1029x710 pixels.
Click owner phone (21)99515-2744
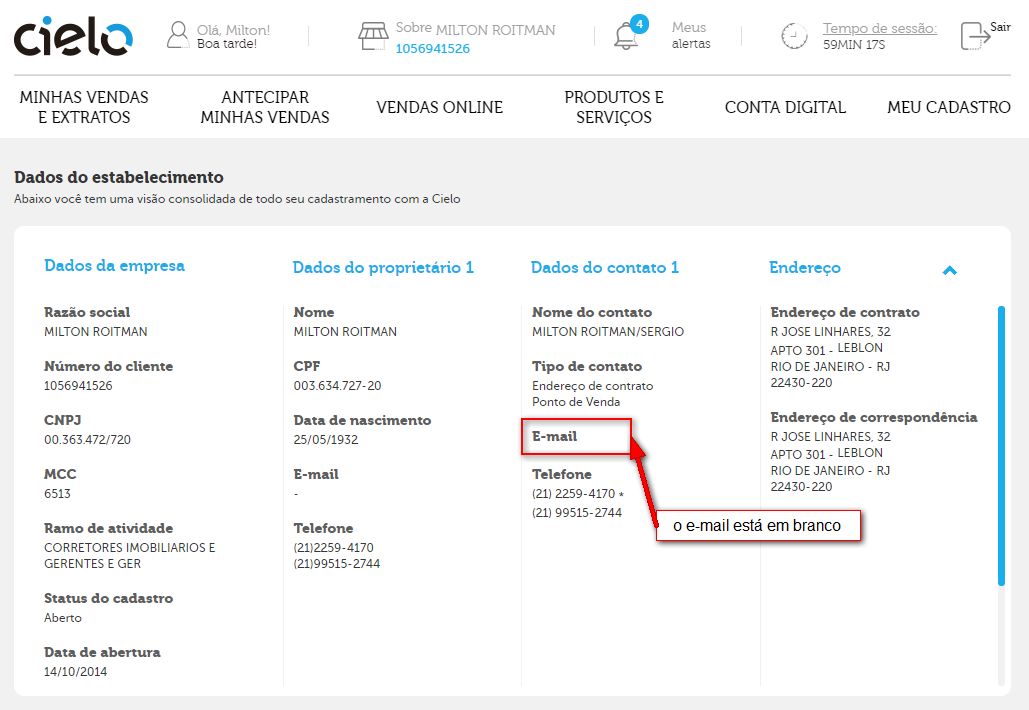(x=337, y=564)
